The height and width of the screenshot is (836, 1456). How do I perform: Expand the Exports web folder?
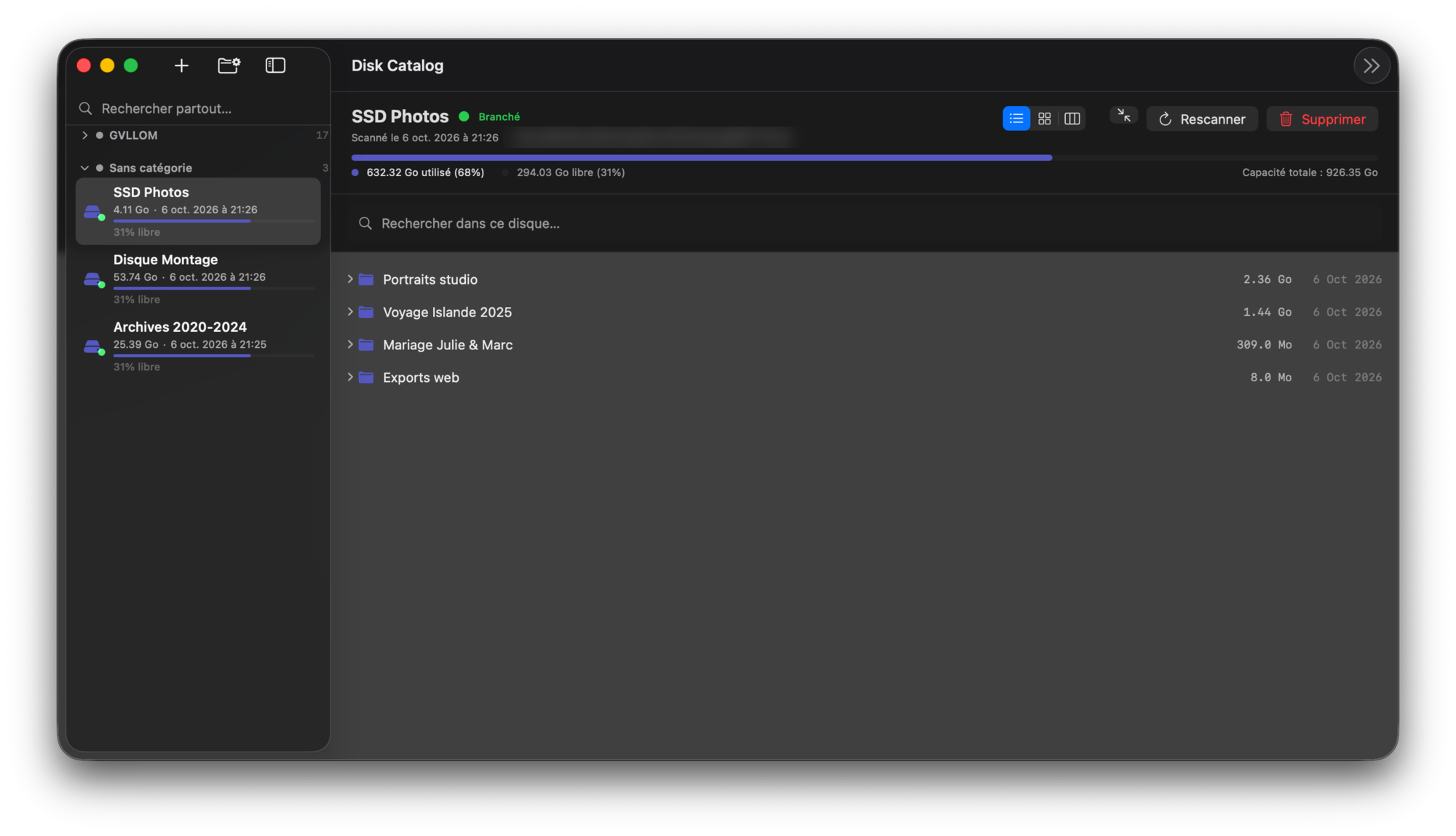[350, 378]
